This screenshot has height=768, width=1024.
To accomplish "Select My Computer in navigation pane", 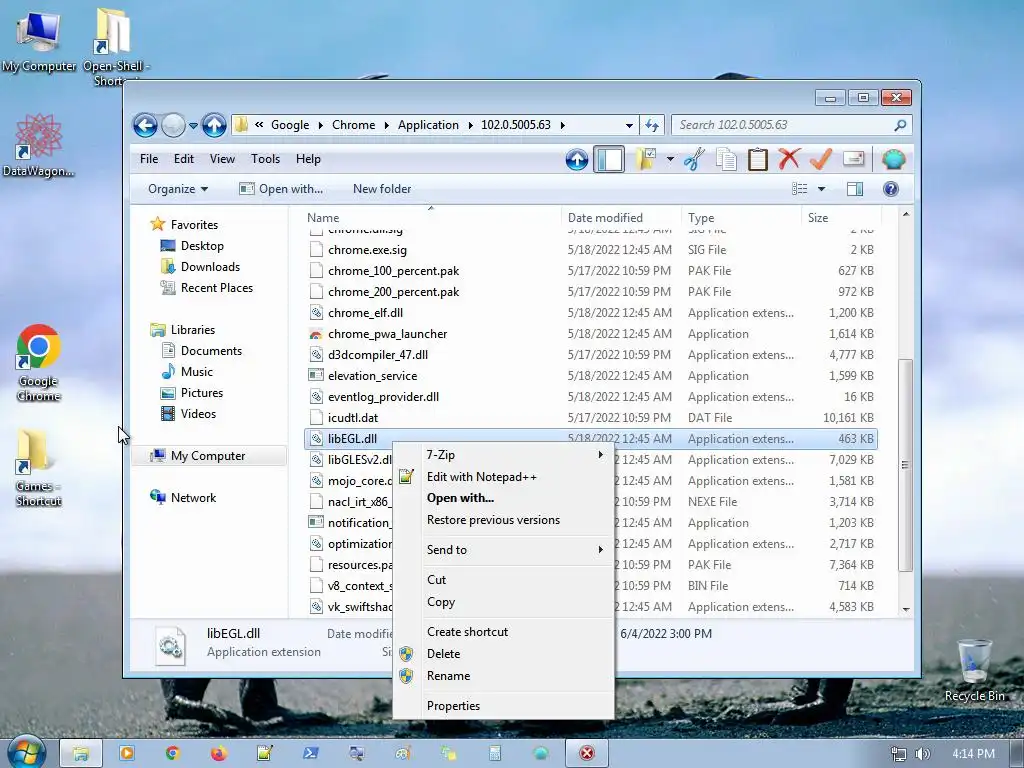I will tap(209, 456).
